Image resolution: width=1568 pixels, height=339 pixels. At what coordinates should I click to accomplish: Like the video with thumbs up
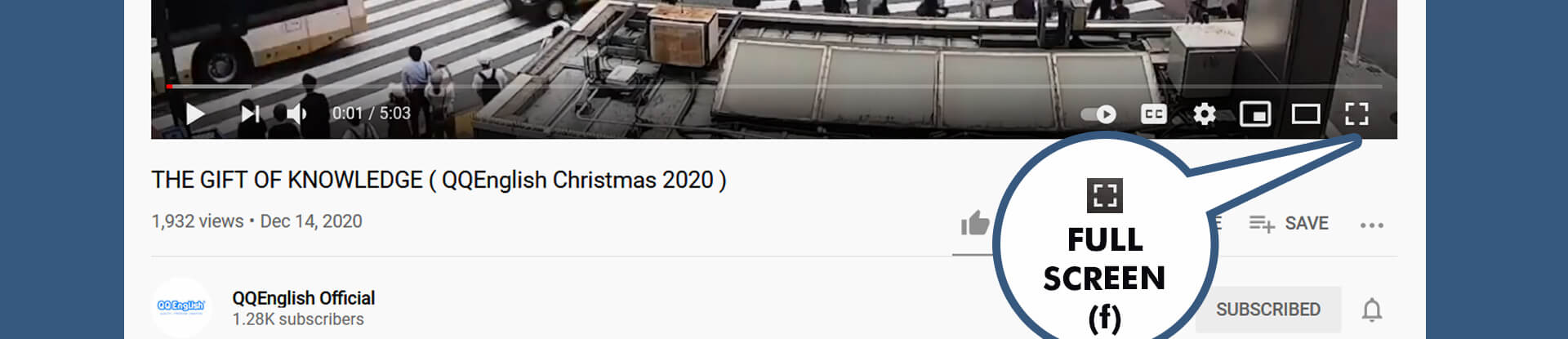click(975, 223)
